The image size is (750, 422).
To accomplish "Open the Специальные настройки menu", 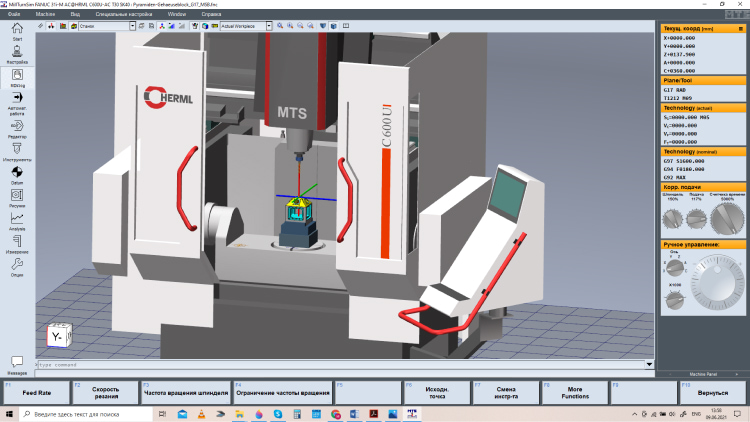I will [x=124, y=14].
